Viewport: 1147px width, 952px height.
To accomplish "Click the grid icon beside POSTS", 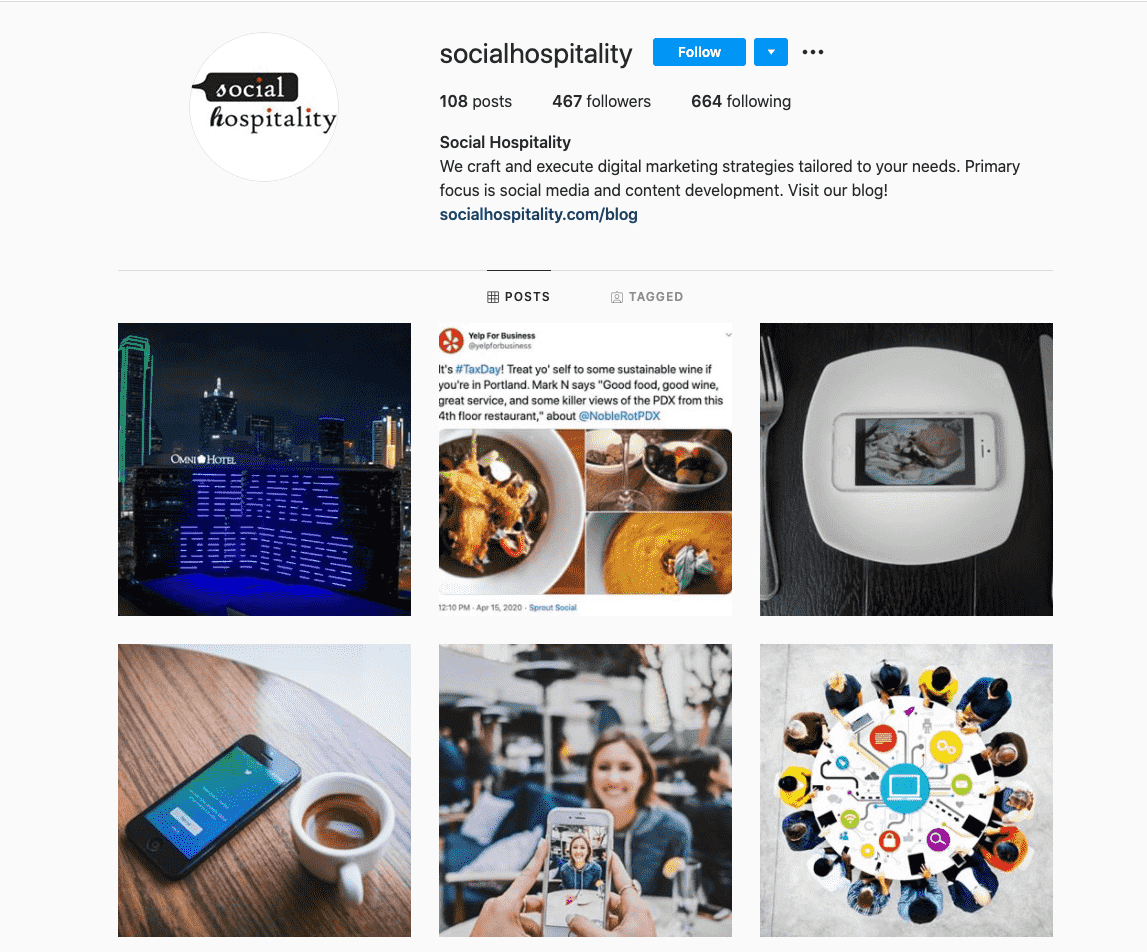I will (x=493, y=296).
